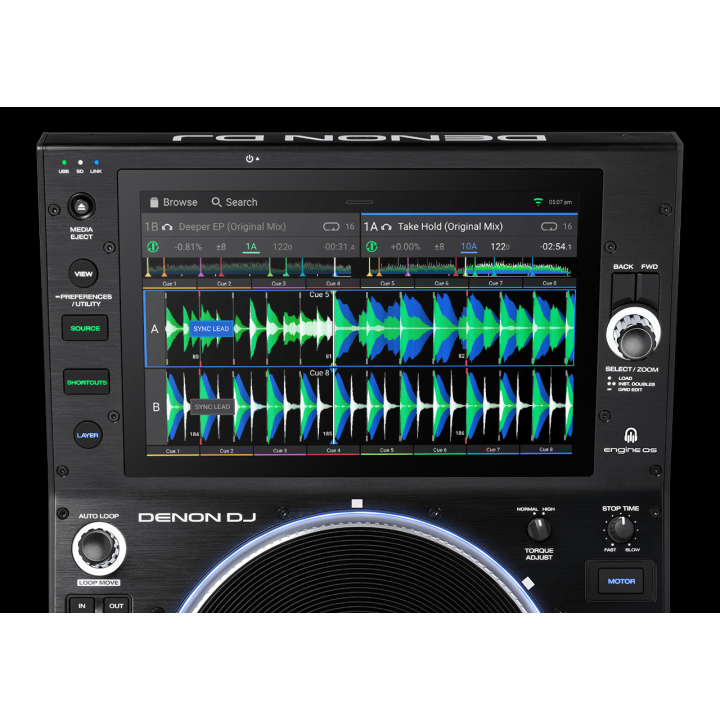Screen dimensions: 720x720
Task: Hit the loop OUT button
Action: click(116, 606)
